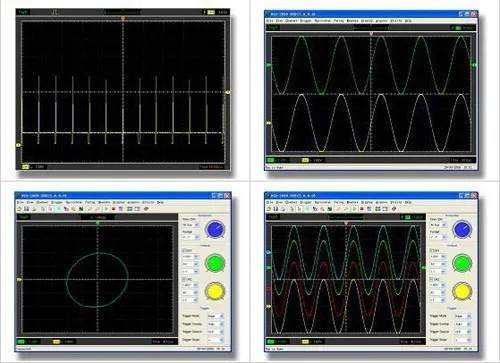Image resolution: width=500 pixels, height=363 pixels.
Task: Click the red stop icon in the bottom-right window toolbar
Action: tap(362, 209)
